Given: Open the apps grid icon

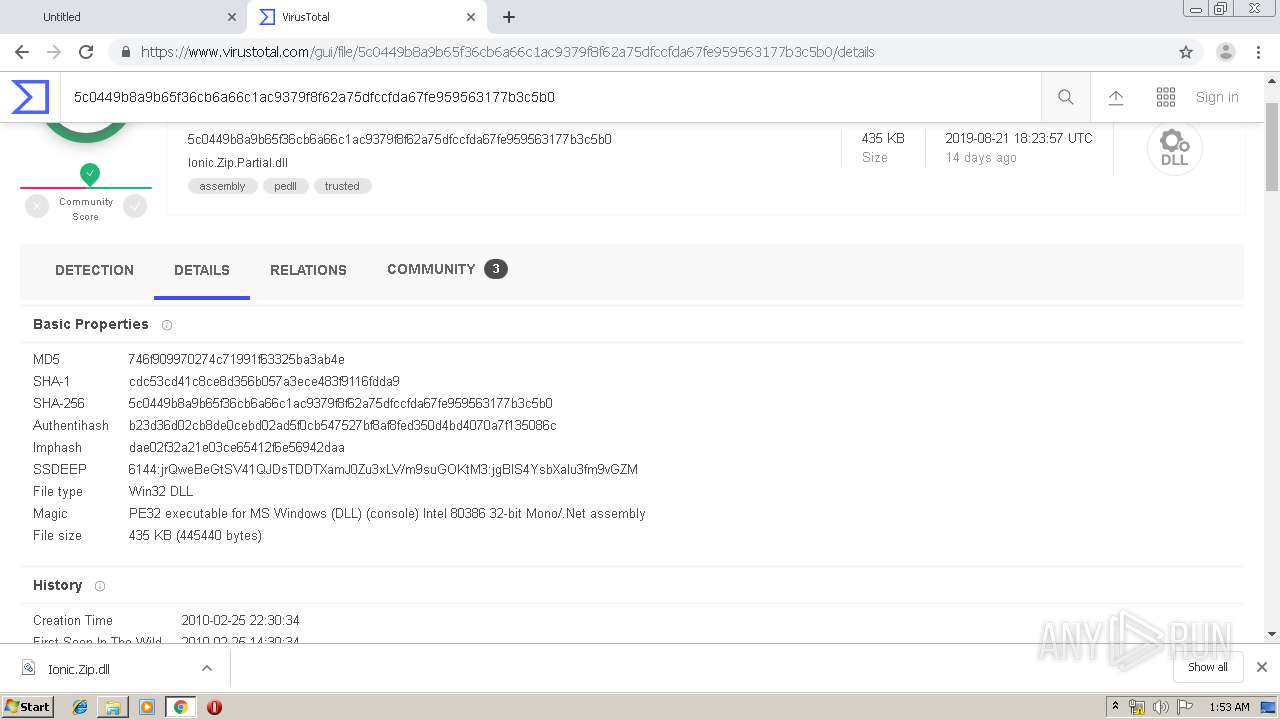Looking at the screenshot, I should [x=1166, y=97].
